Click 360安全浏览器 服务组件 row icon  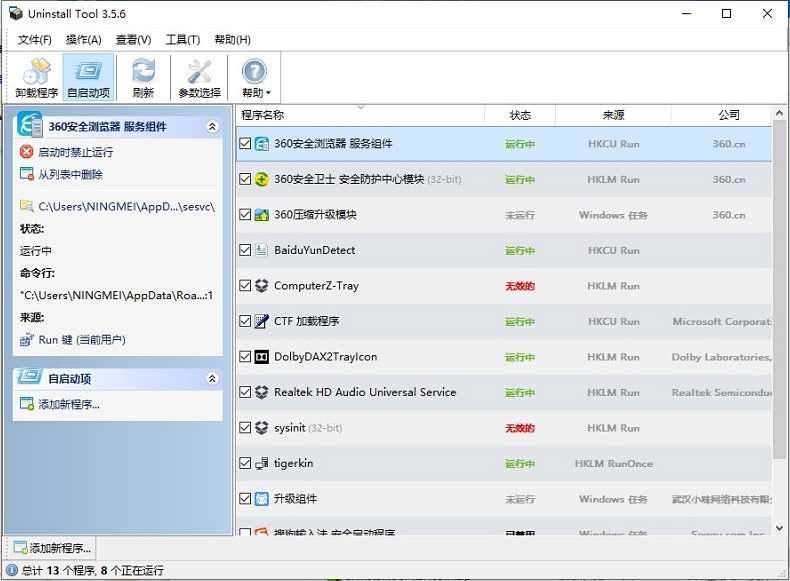point(261,144)
